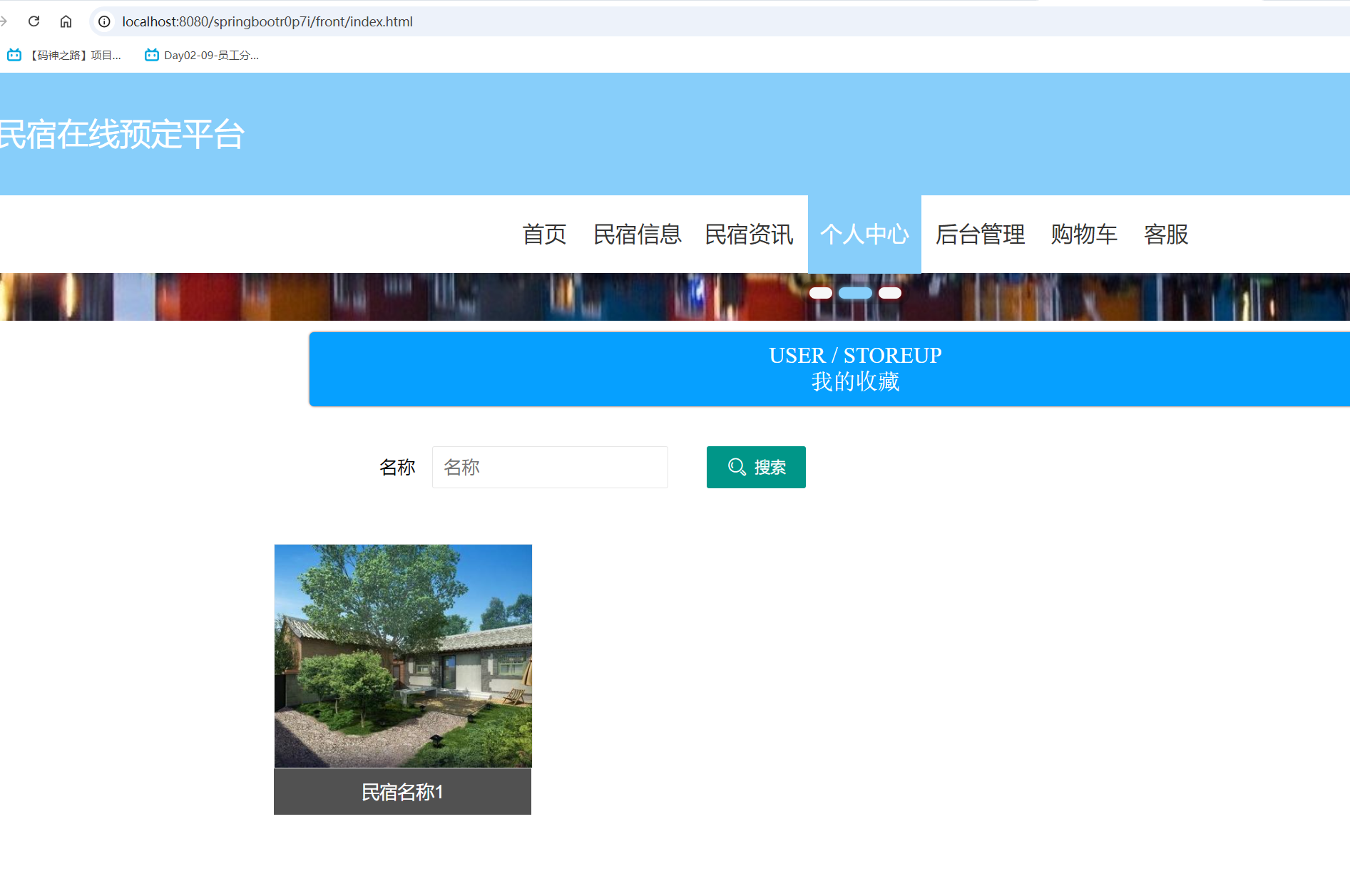This screenshot has width=1350, height=896.
Task: Click the browser back arrow icon
Action: (x=4, y=21)
